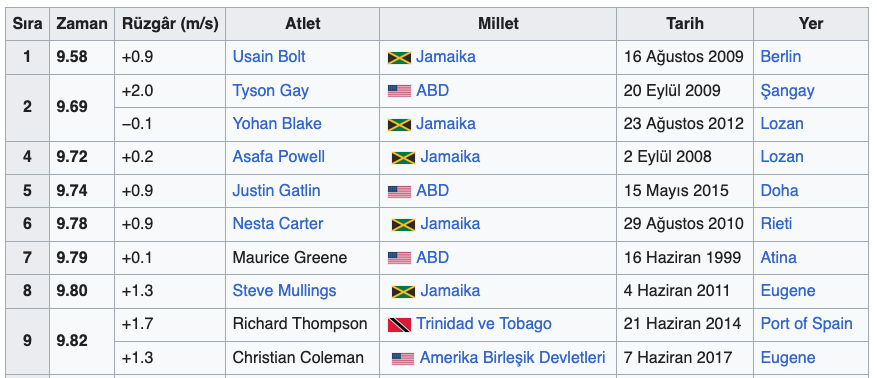The width and height of the screenshot is (877, 378).
Task: Select the Doha location link
Action: coord(780,190)
